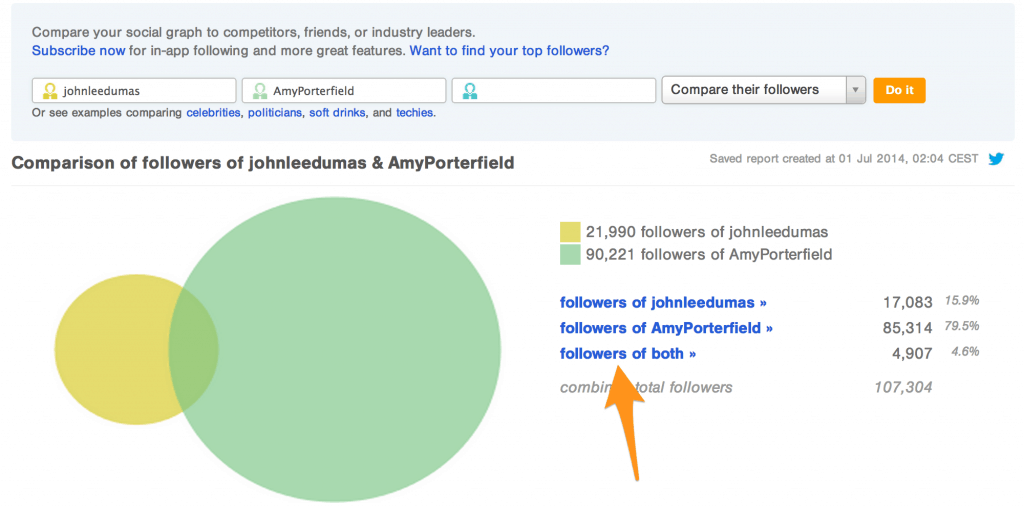Screen dimensions: 1024x507
Task: Open the soft drinks example link
Action: coord(335,112)
